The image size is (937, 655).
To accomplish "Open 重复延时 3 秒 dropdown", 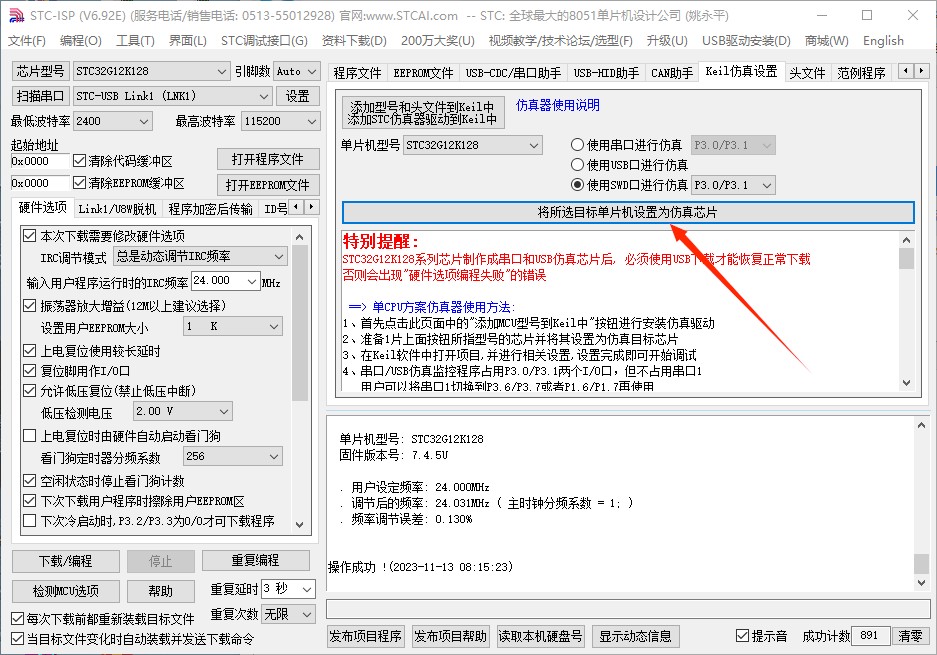I will pos(288,589).
